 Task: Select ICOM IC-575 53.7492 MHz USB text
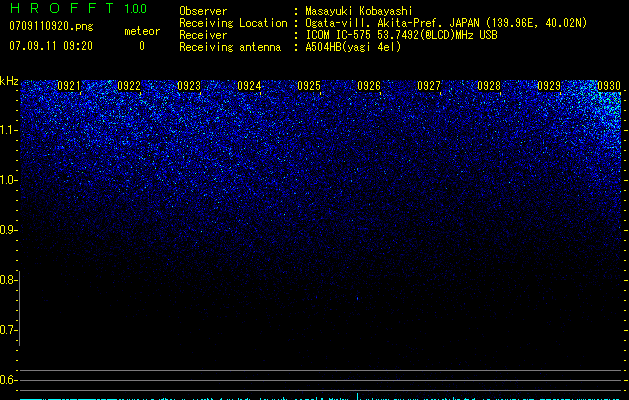(x=401, y=35)
